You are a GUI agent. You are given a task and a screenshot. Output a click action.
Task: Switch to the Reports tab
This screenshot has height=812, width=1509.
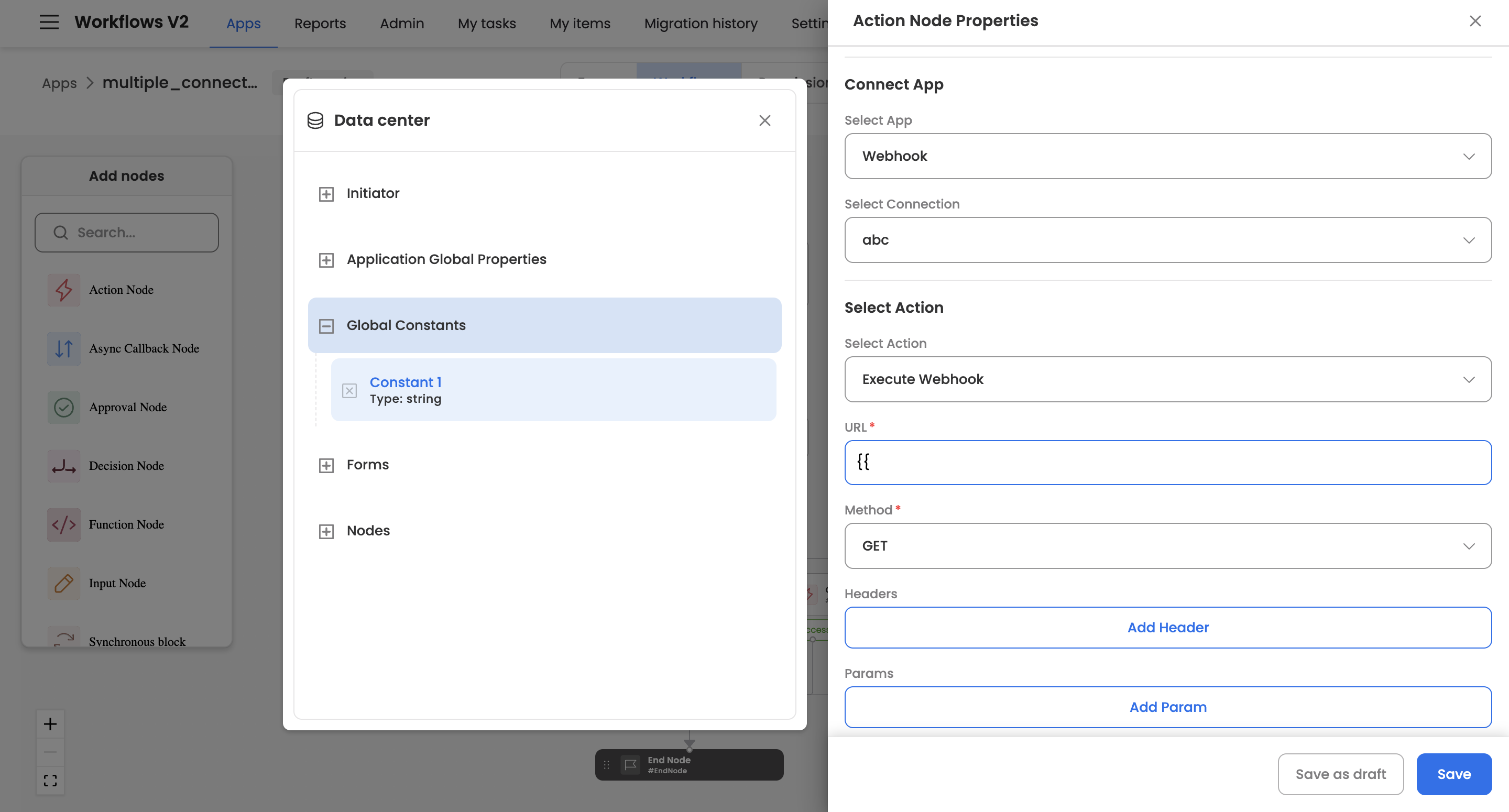(320, 24)
